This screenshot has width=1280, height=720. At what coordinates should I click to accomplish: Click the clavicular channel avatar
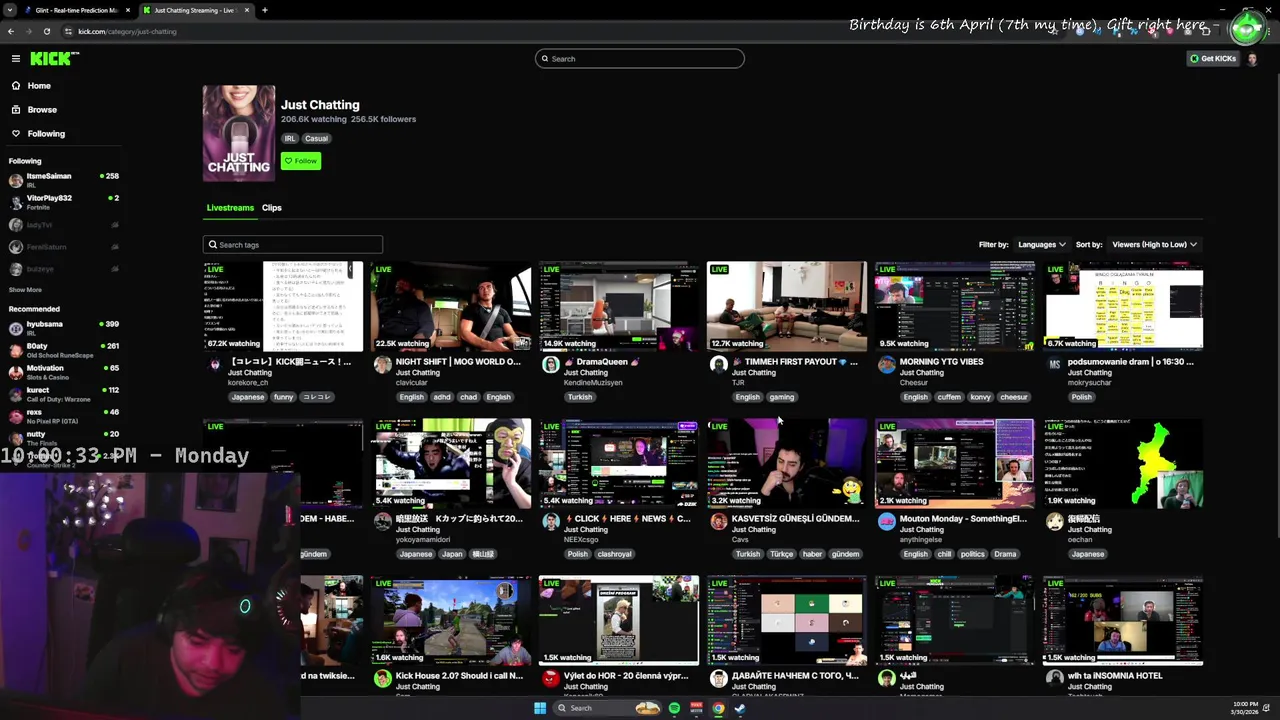(382, 365)
